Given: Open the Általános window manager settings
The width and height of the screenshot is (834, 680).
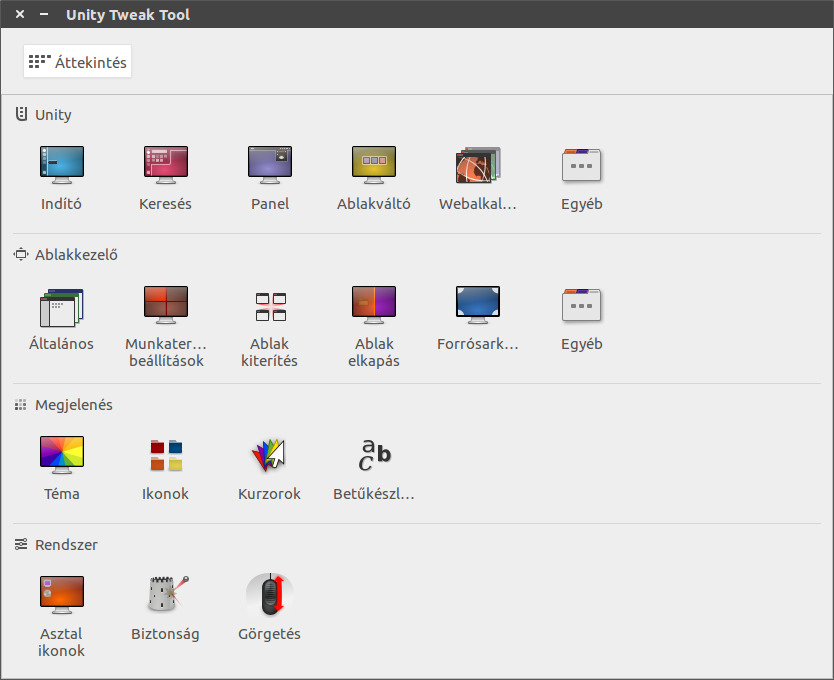Looking at the screenshot, I should point(62,318).
